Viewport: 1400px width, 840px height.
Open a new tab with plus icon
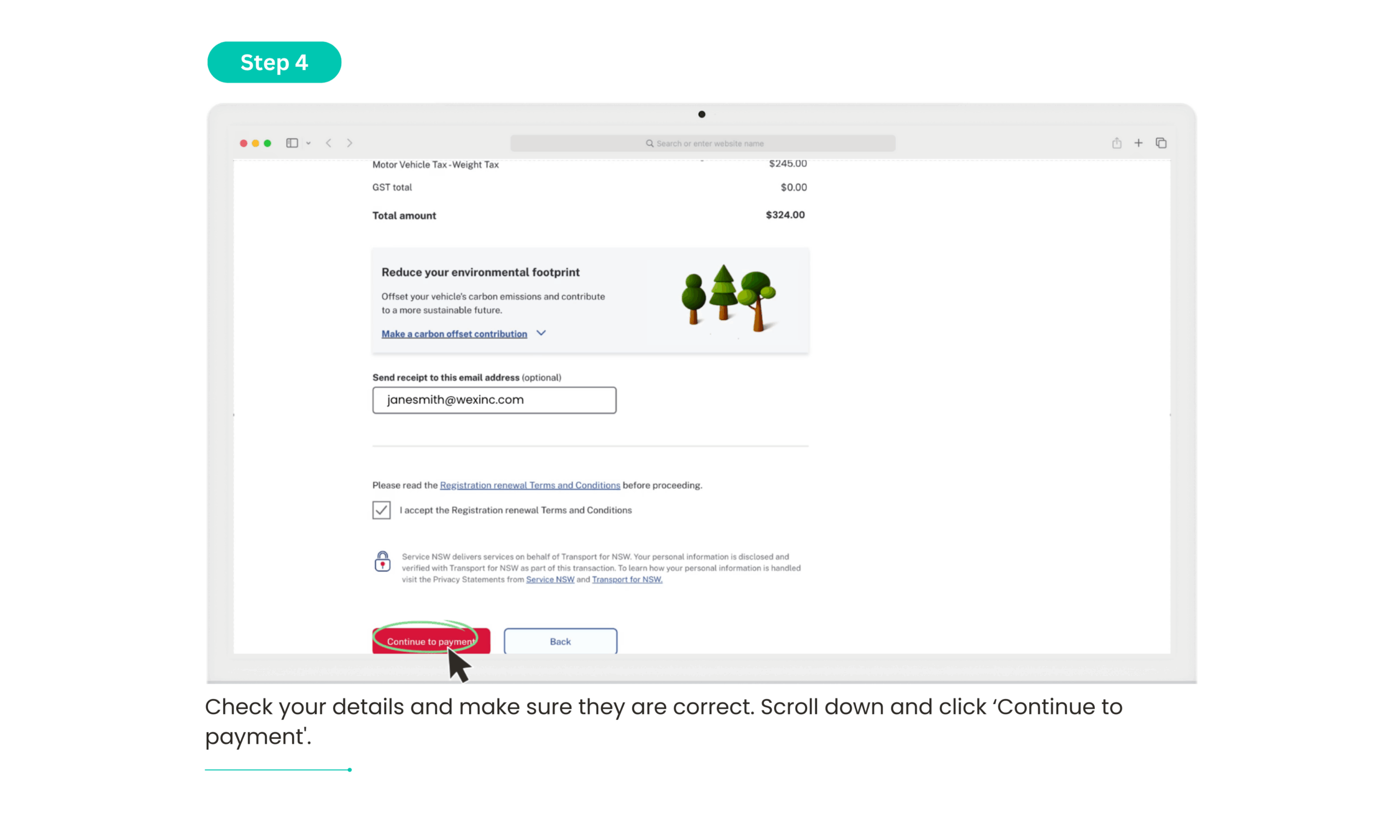point(1138,143)
